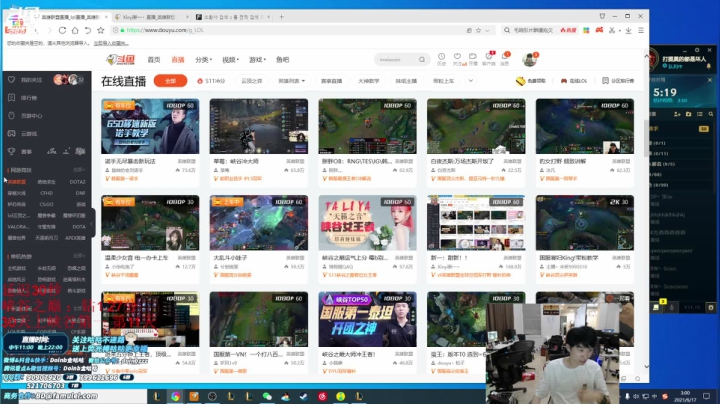
Task: Open the web game center sidebar item
Action: 31,116
